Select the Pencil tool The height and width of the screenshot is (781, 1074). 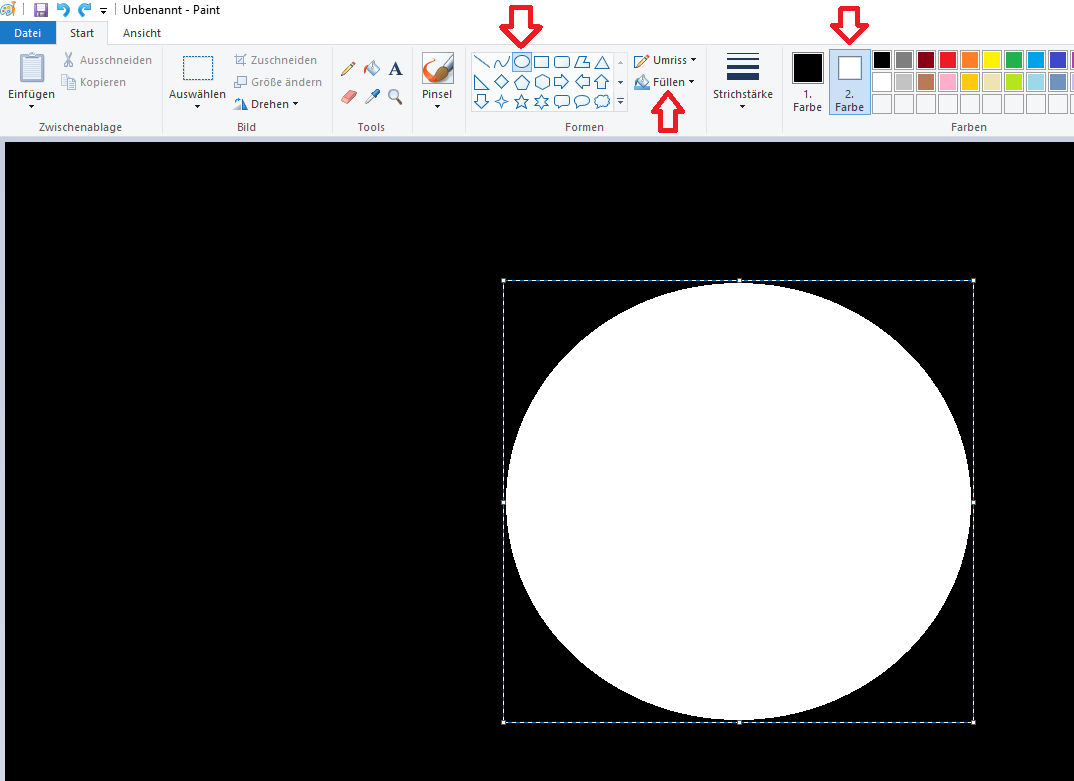348,69
